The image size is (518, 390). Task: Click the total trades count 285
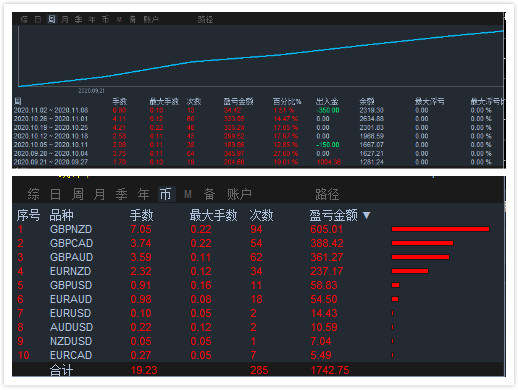point(259,370)
